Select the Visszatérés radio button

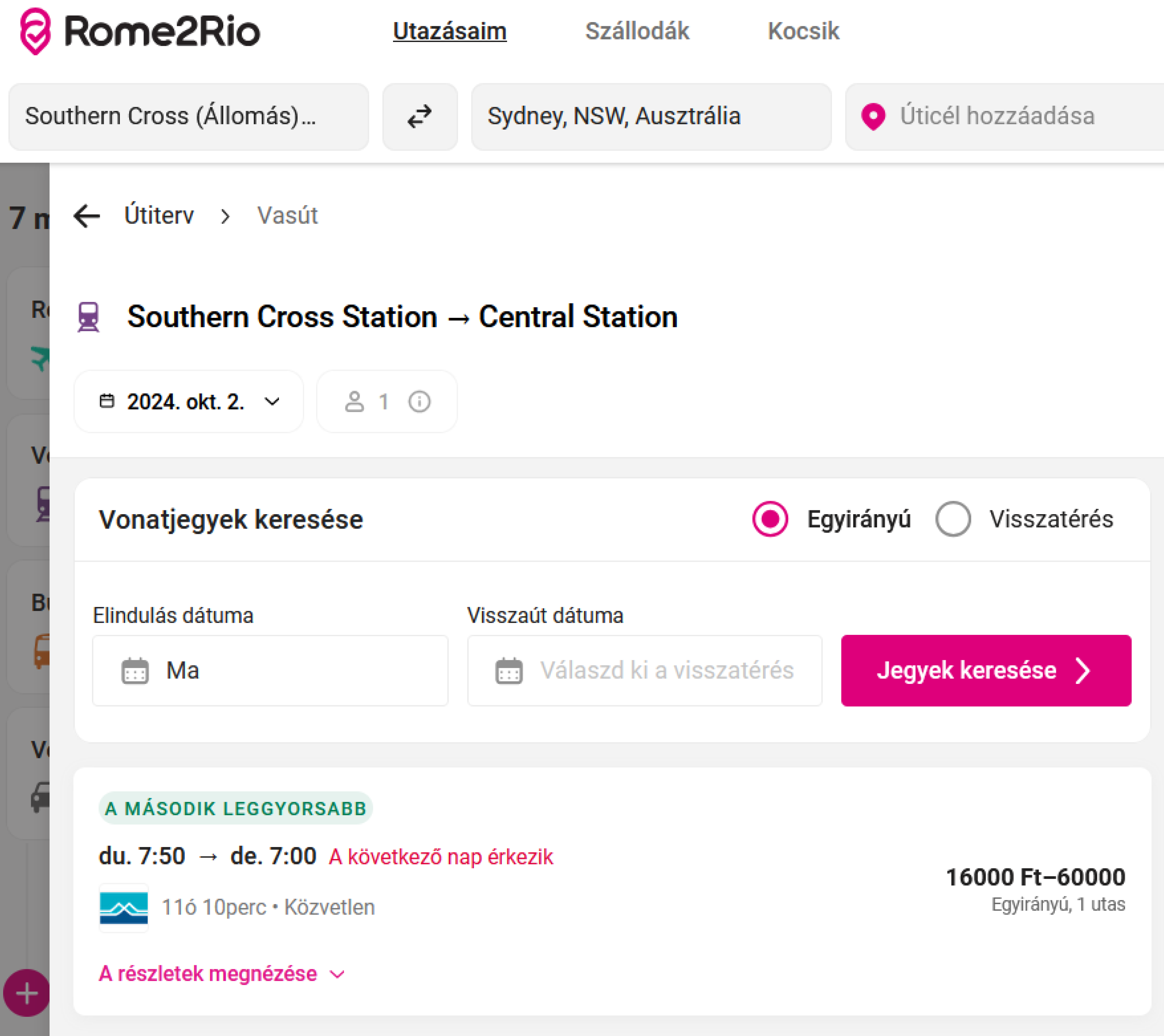coord(953,519)
